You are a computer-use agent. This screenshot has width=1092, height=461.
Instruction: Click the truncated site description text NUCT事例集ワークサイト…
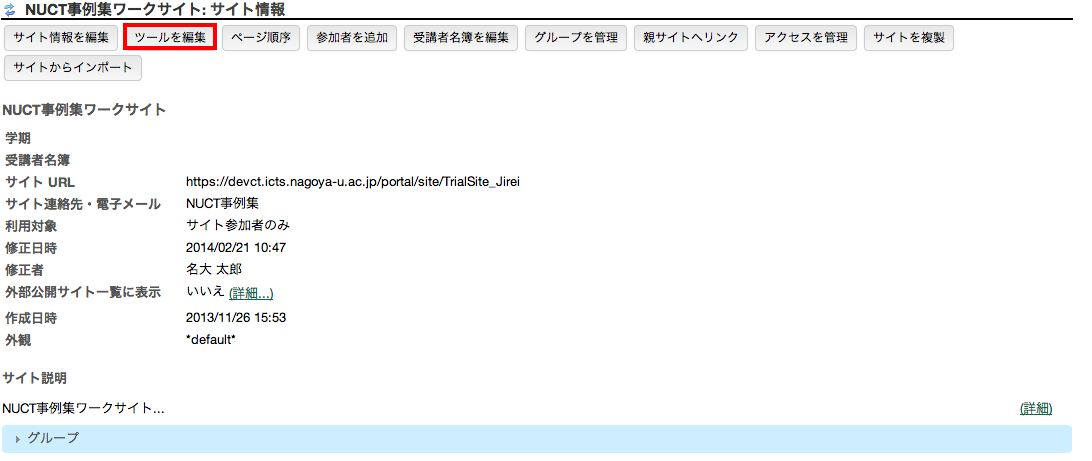pos(83,408)
